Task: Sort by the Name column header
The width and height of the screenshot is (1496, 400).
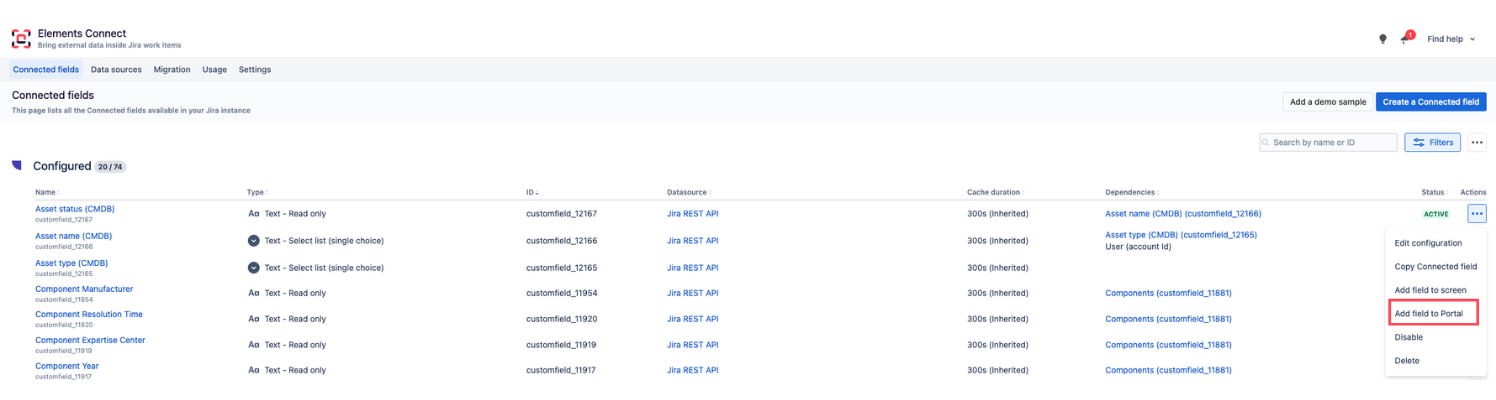Action: click(x=47, y=192)
